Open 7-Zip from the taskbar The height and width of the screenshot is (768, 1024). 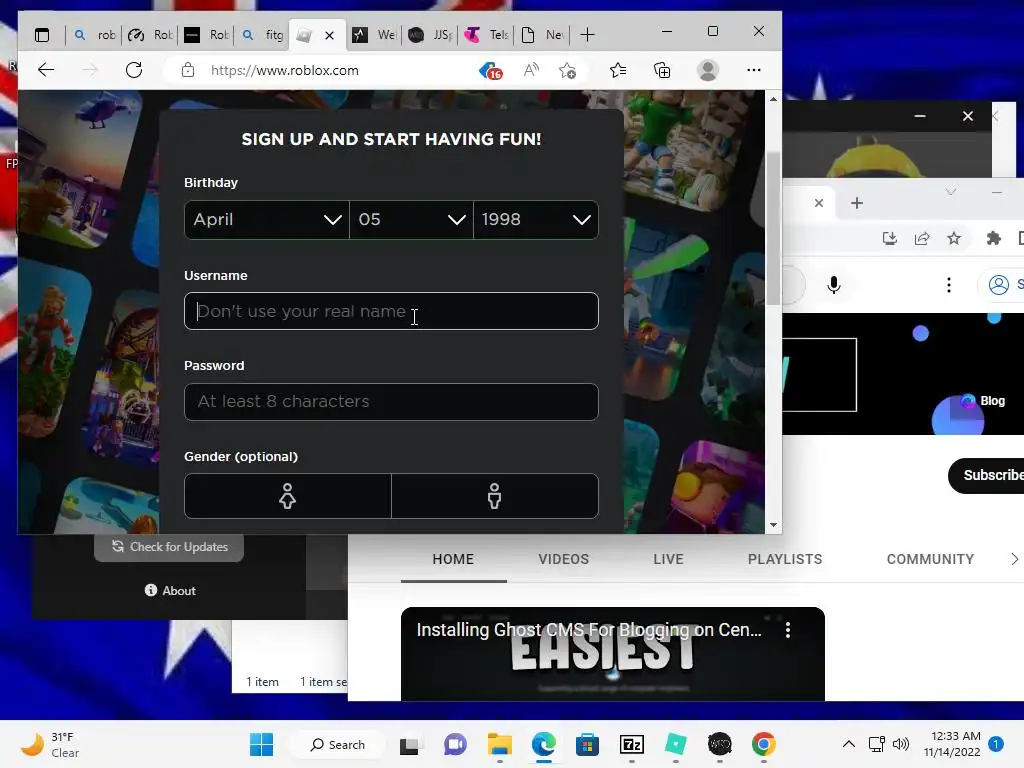(632, 744)
